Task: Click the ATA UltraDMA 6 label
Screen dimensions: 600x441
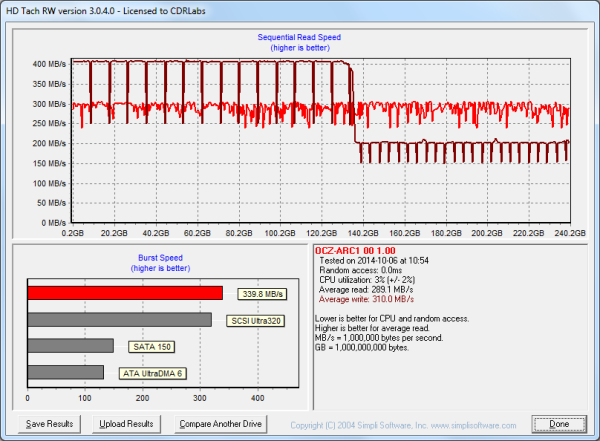Action: (153, 373)
